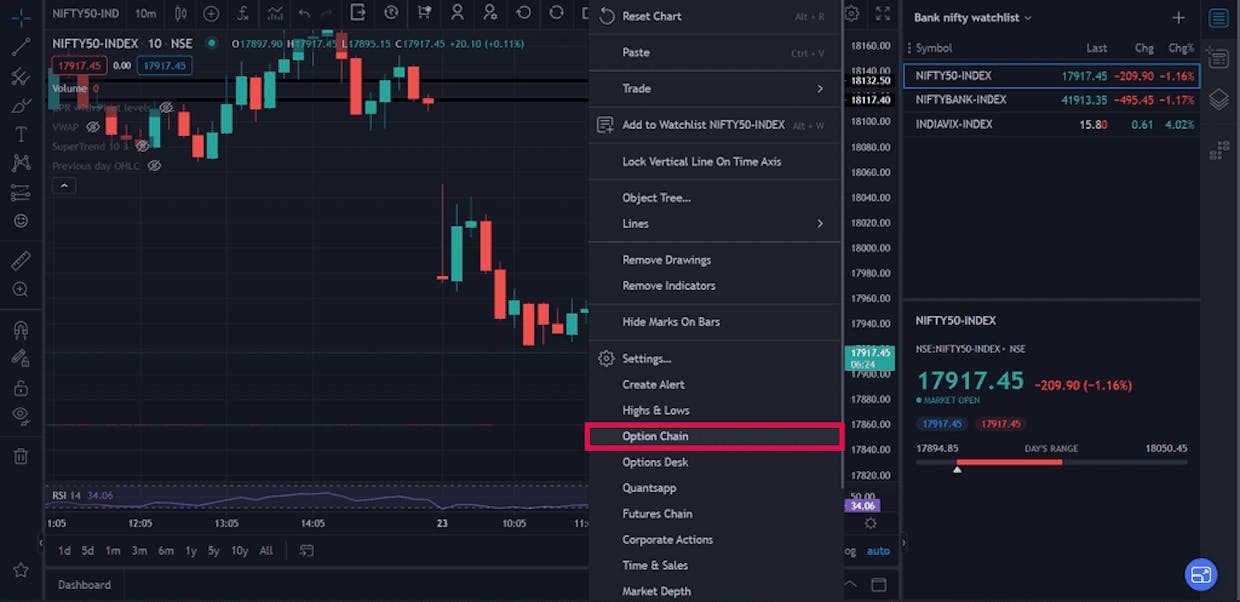Expand the Trade submenu

(x=715, y=88)
